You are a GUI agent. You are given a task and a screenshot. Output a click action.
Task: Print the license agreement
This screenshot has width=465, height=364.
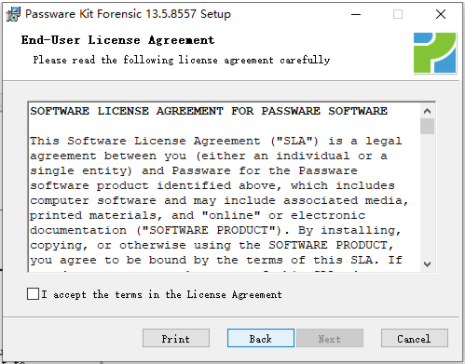(x=176, y=339)
